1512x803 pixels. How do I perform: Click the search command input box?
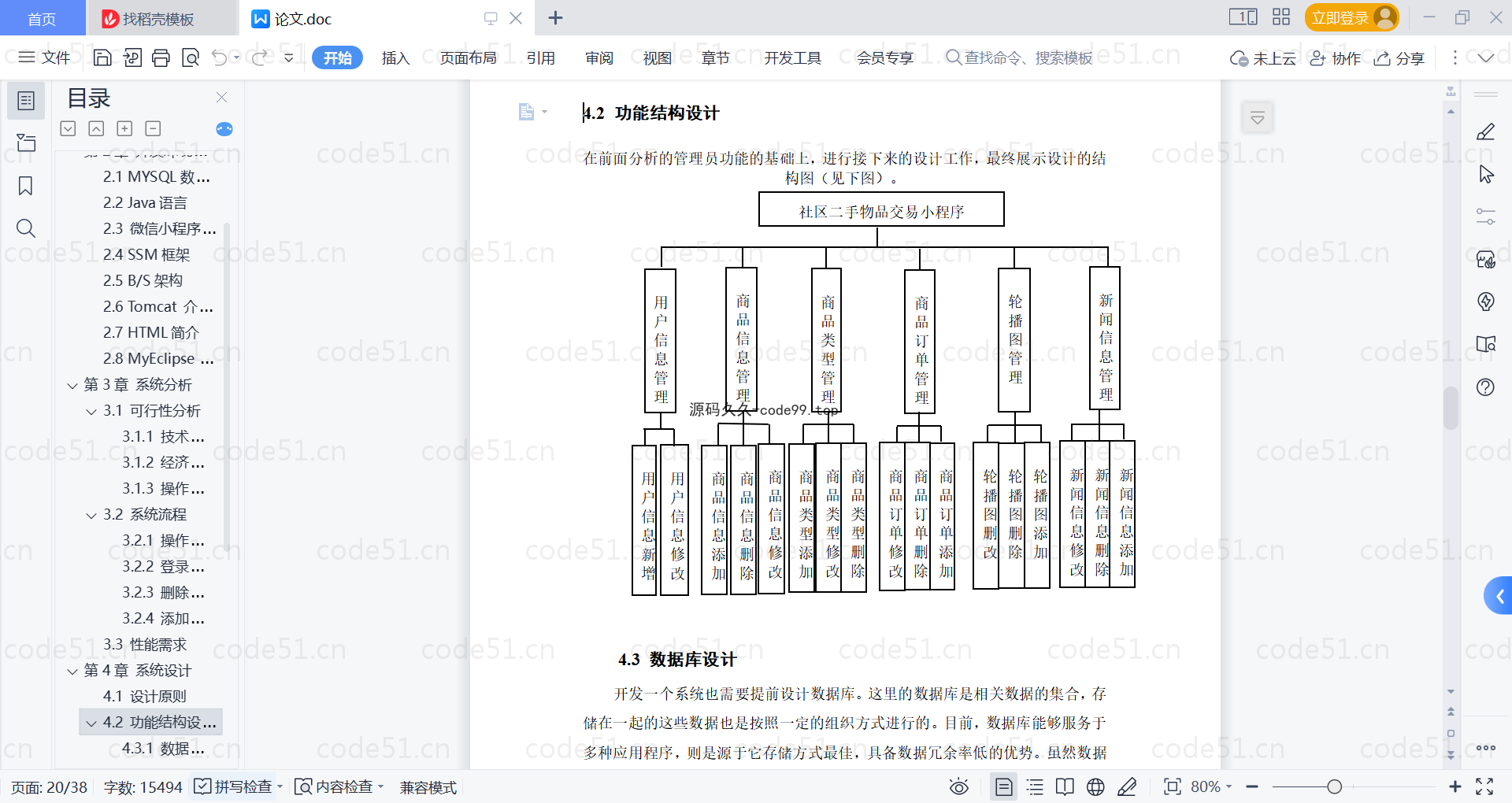click(x=1021, y=57)
